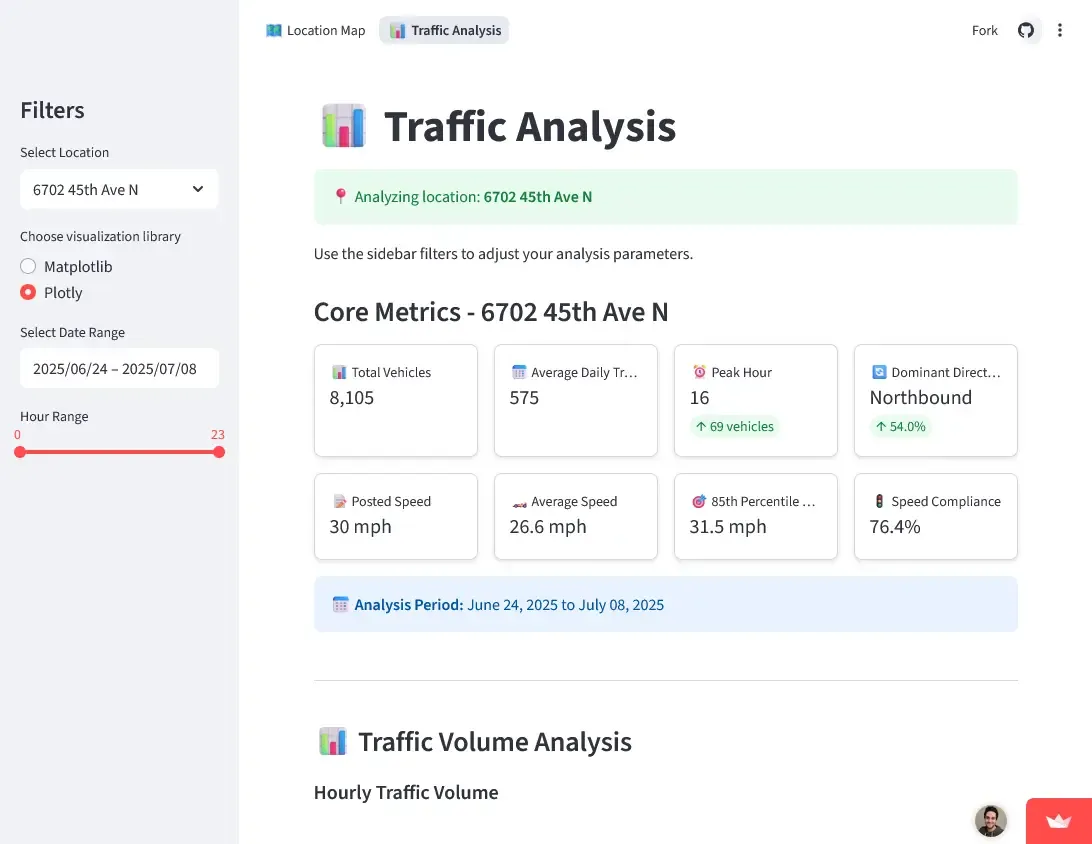This screenshot has height=844, width=1092.
Task: Click the profile avatar at bottom right
Action: [x=990, y=820]
